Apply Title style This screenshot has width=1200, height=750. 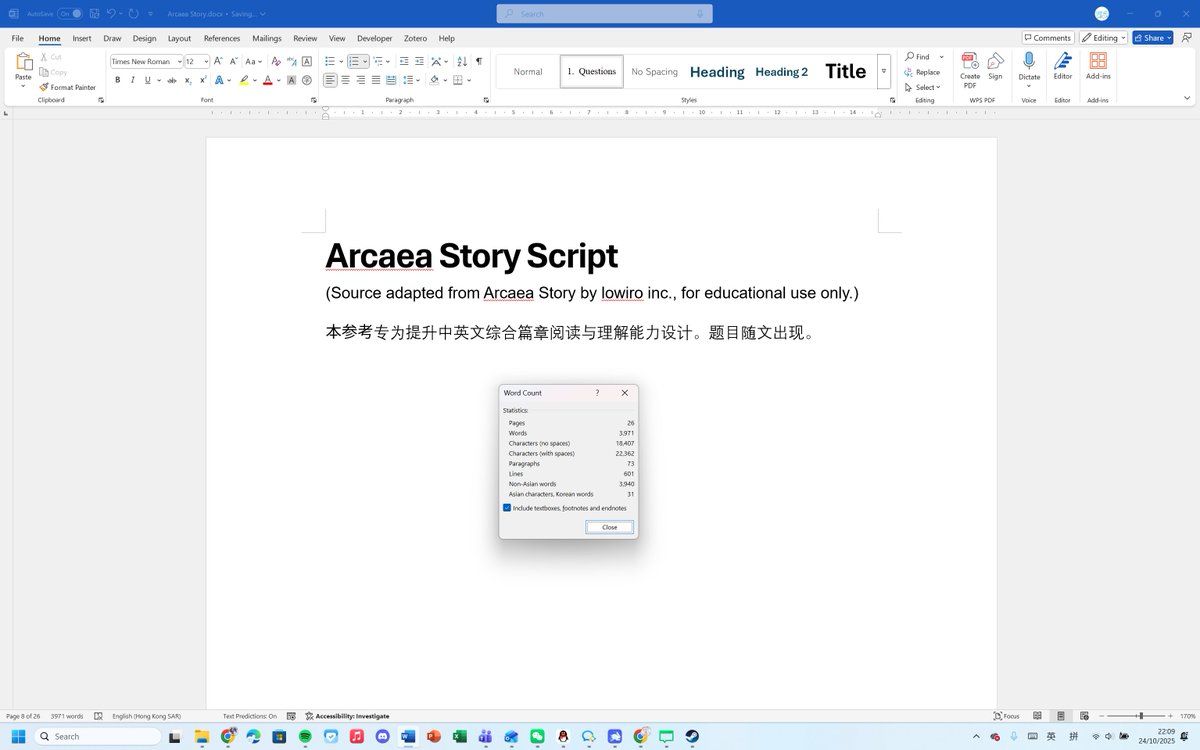click(x=845, y=72)
